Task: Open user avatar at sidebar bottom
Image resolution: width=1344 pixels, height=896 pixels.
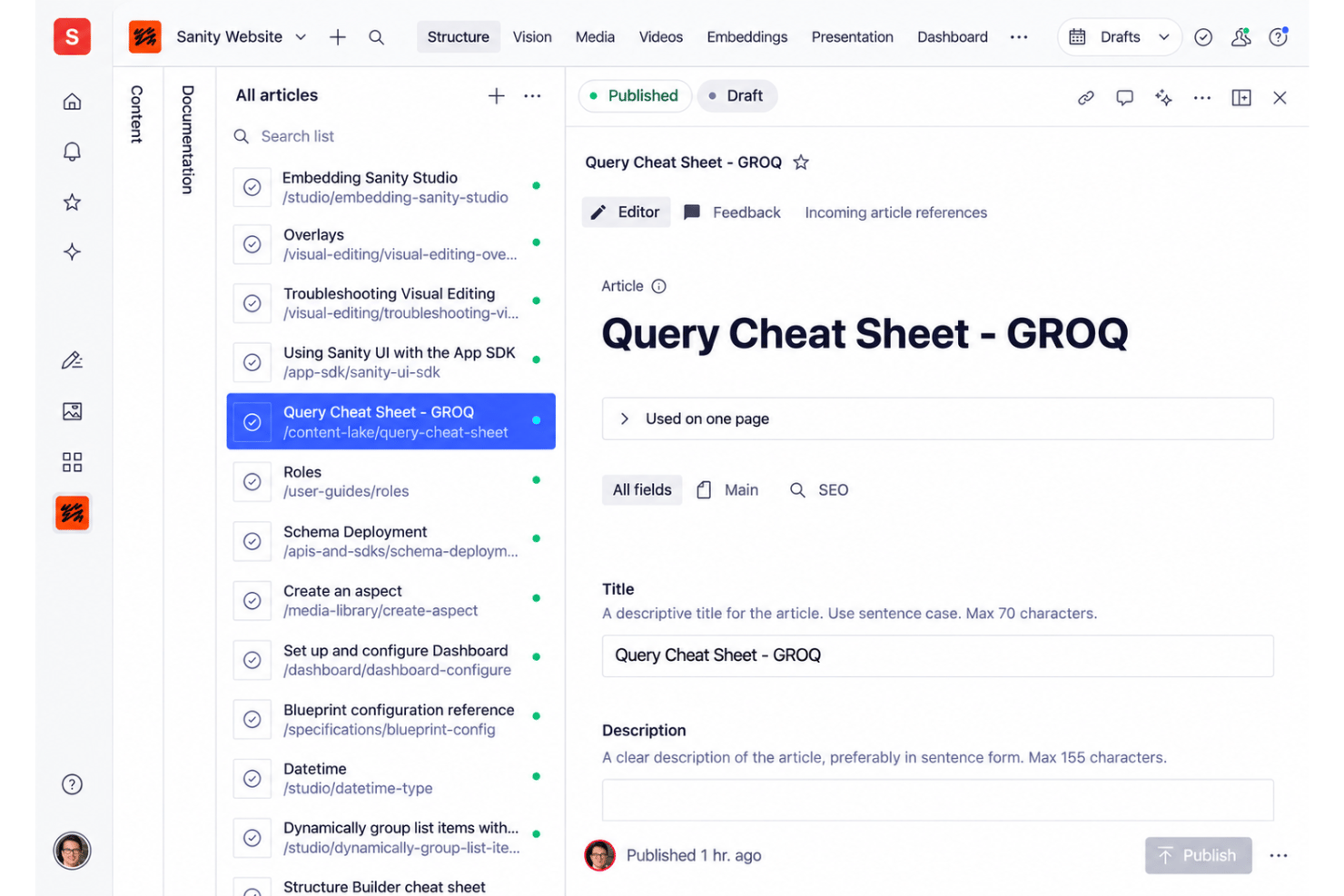Action: pyautogui.click(x=72, y=851)
